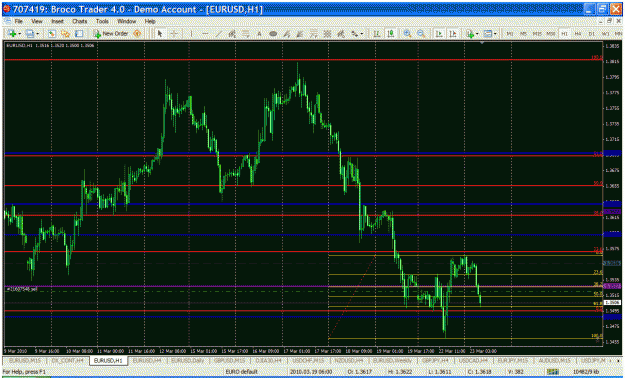Switch to the EURUSD,H1 chart tab
The height and width of the screenshot is (378, 625).
coord(108,360)
